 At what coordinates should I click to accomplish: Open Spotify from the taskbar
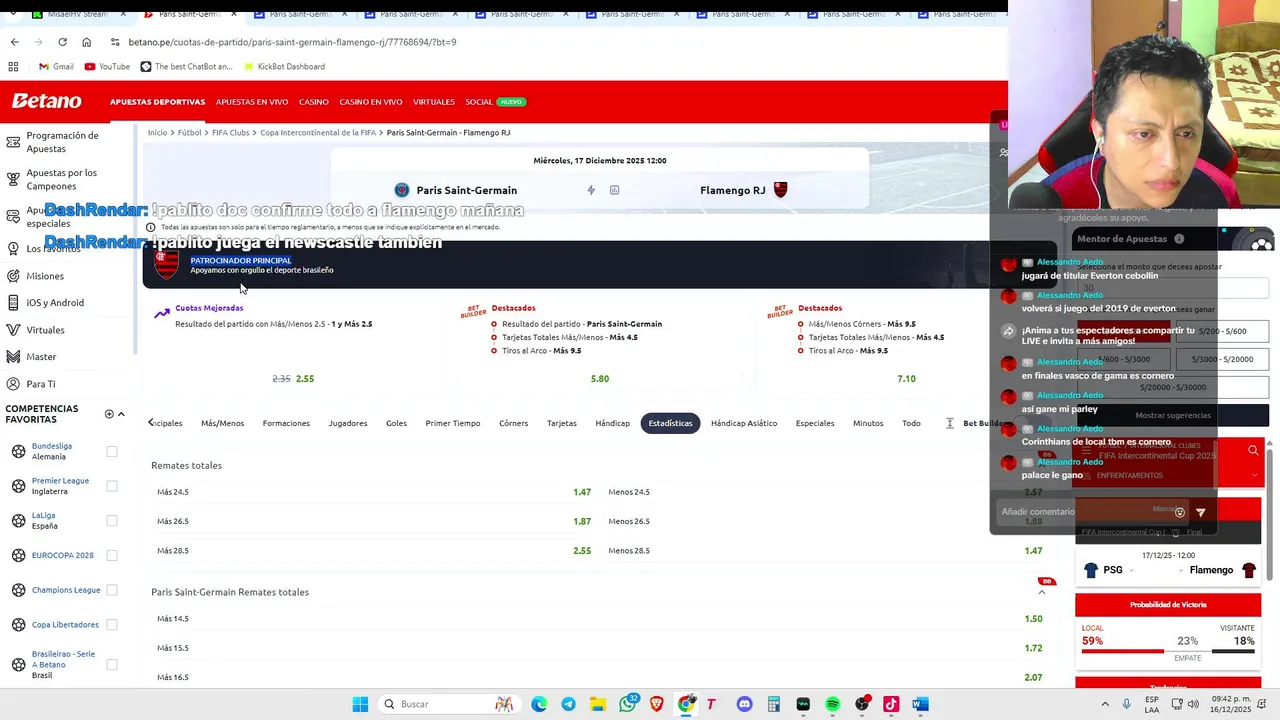(x=832, y=704)
